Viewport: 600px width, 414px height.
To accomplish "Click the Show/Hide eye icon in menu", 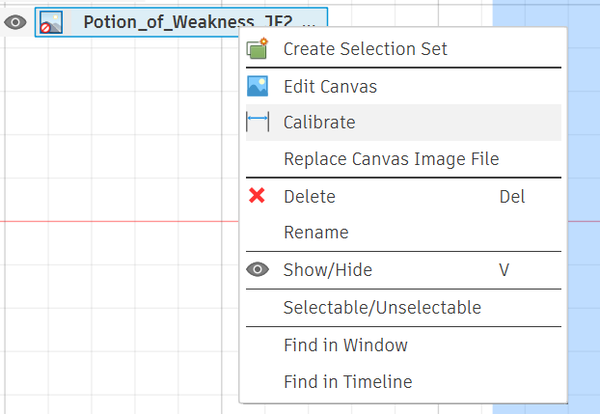I will click(x=258, y=269).
